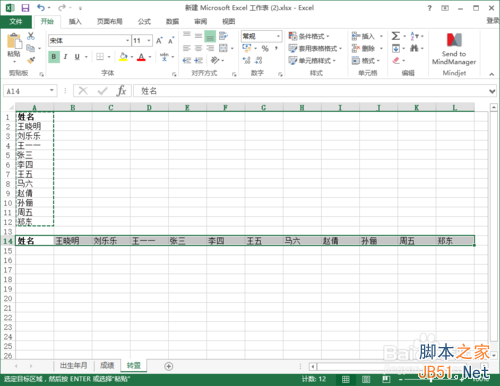Click the Clear eraser icon
500x386 pixels.
coord(396,60)
